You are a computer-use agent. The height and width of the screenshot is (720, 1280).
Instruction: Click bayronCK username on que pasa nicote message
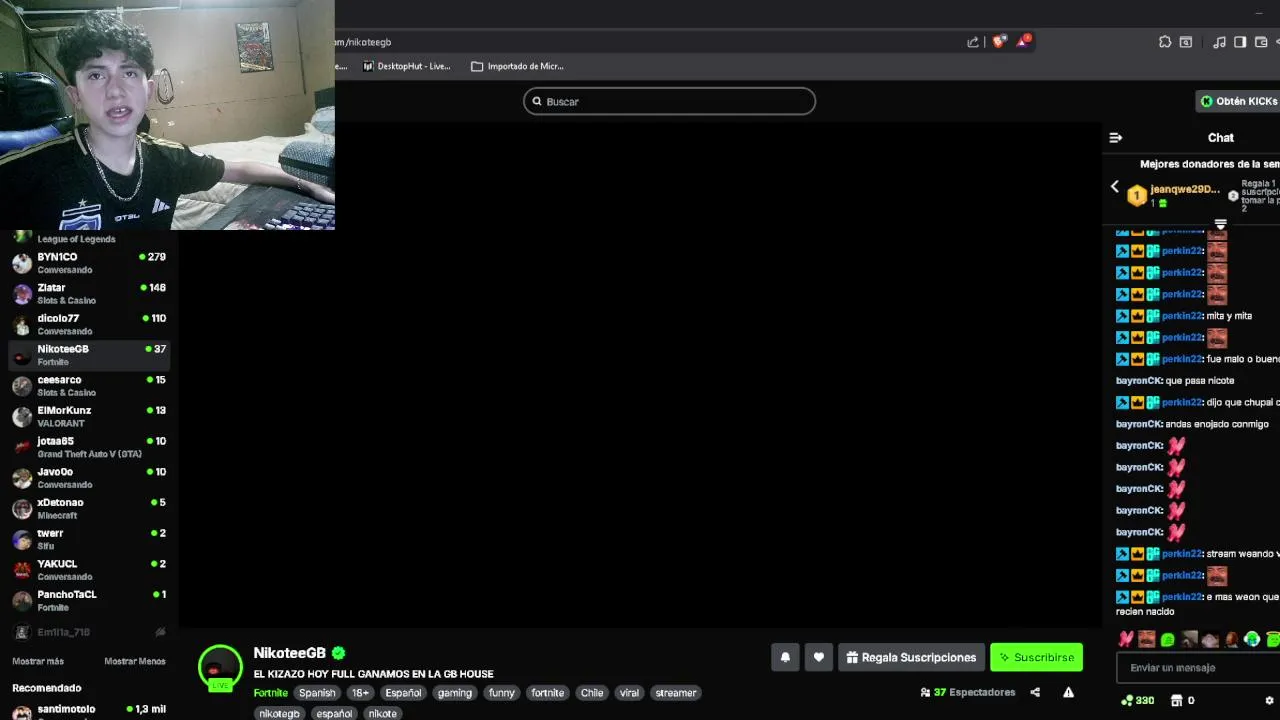coord(1139,381)
